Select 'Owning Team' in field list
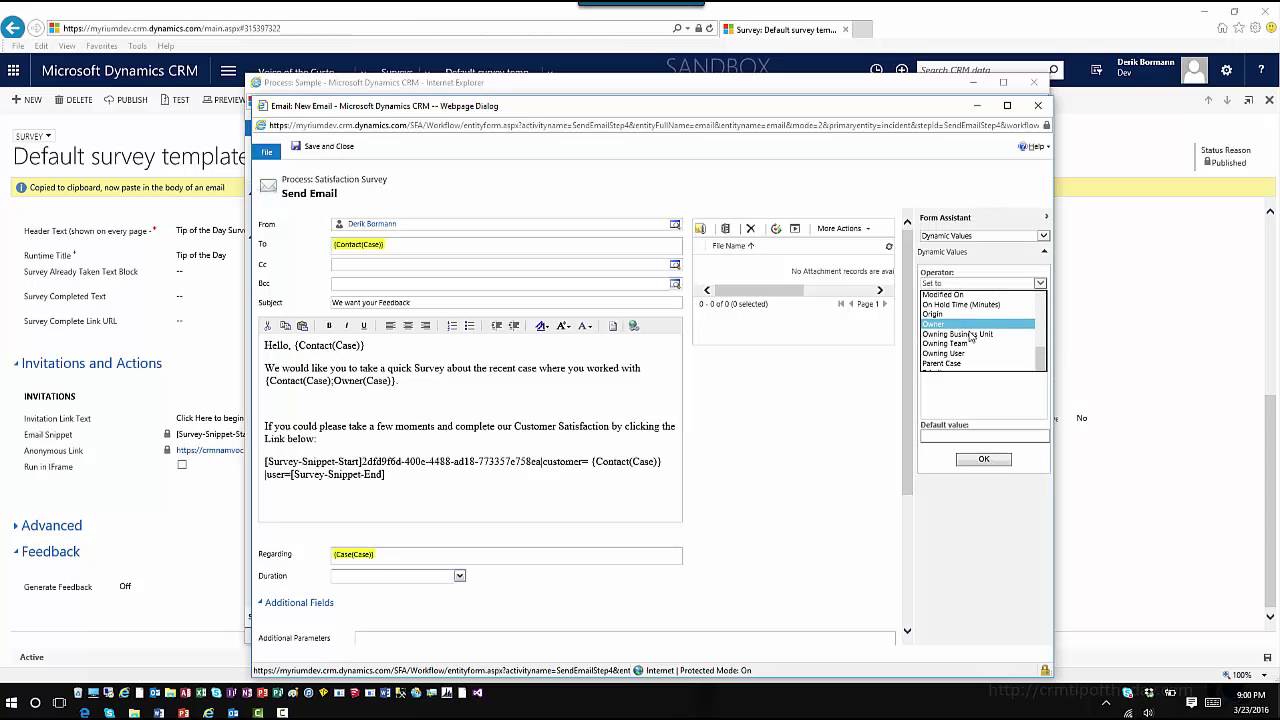 pos(944,343)
